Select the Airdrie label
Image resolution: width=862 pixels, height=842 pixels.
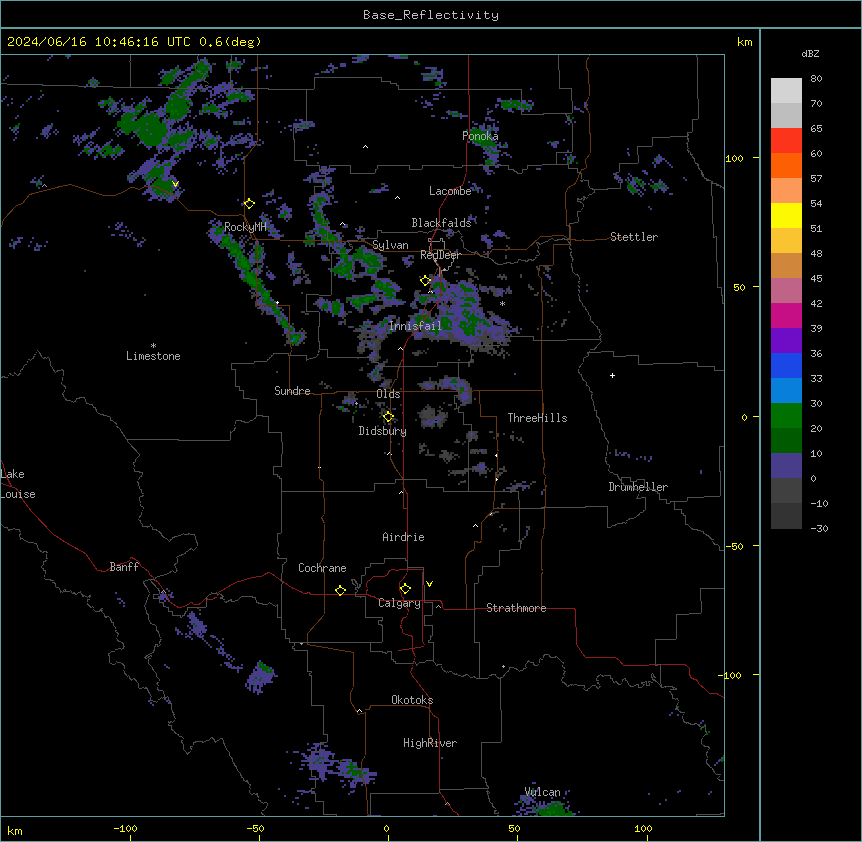[x=403, y=537]
